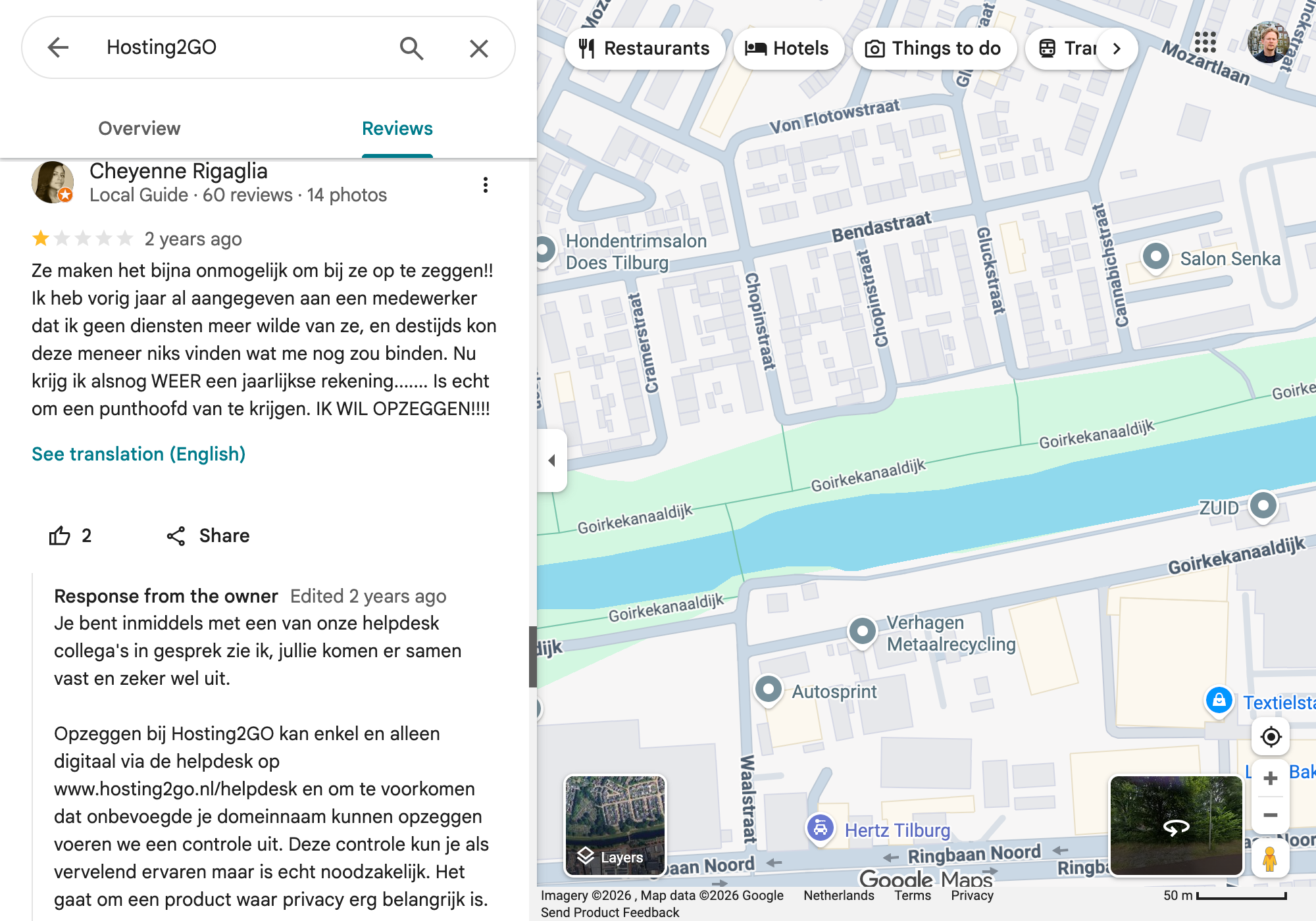Open the review options three-dot menu

pyautogui.click(x=486, y=185)
